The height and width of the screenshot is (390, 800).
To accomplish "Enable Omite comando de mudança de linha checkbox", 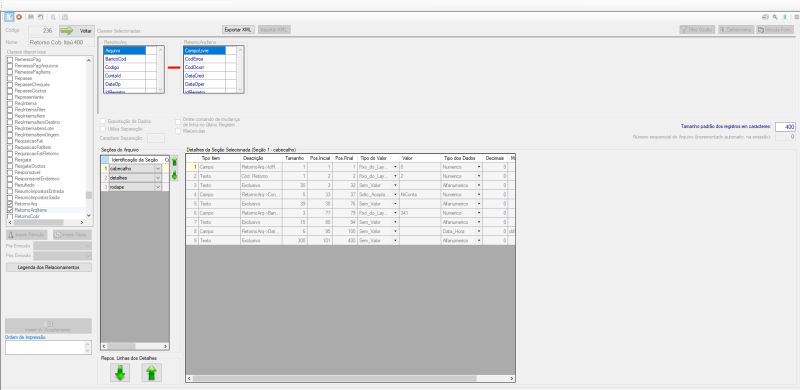I will (x=178, y=121).
